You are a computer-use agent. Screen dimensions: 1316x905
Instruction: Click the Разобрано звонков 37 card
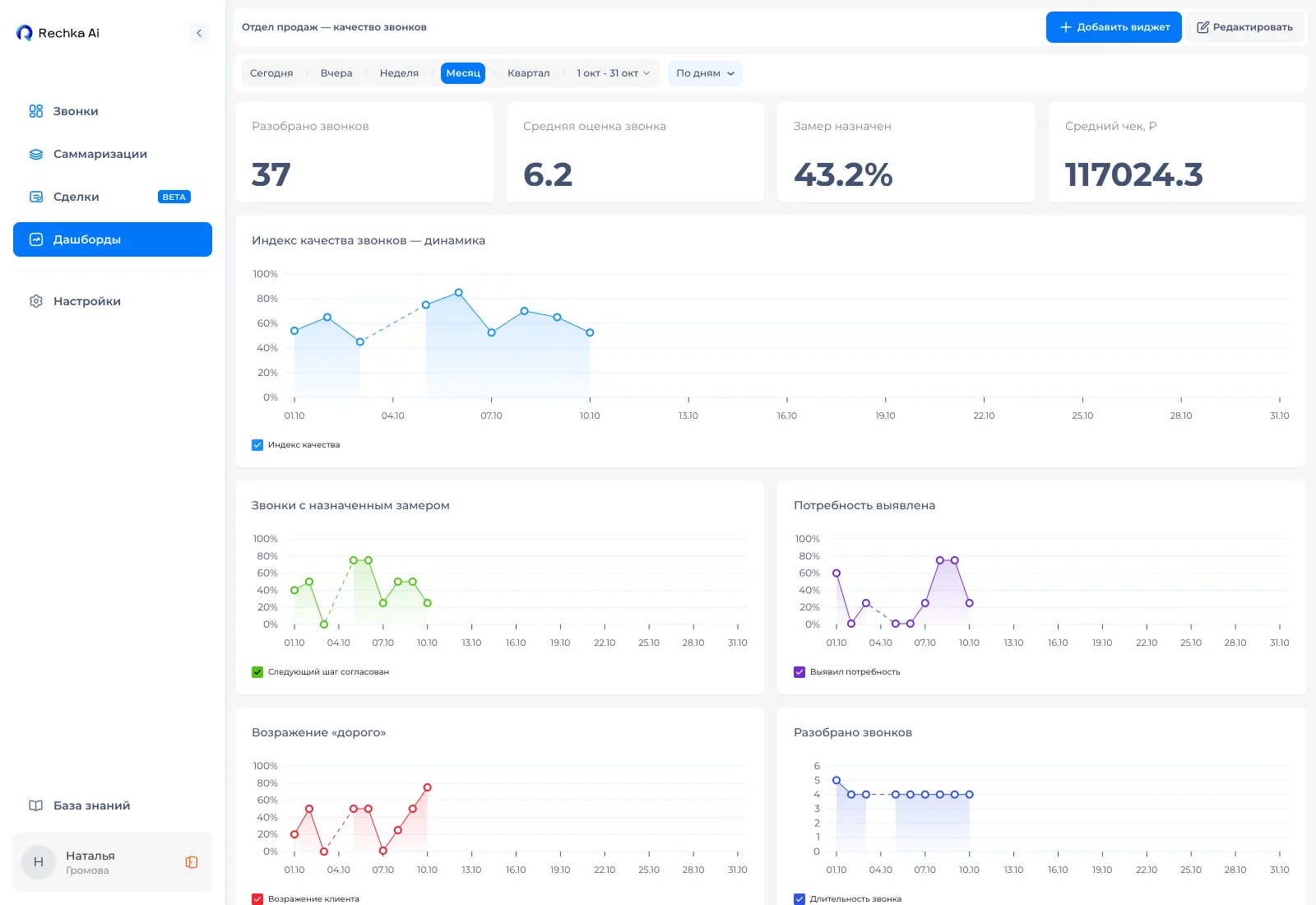[364, 152]
